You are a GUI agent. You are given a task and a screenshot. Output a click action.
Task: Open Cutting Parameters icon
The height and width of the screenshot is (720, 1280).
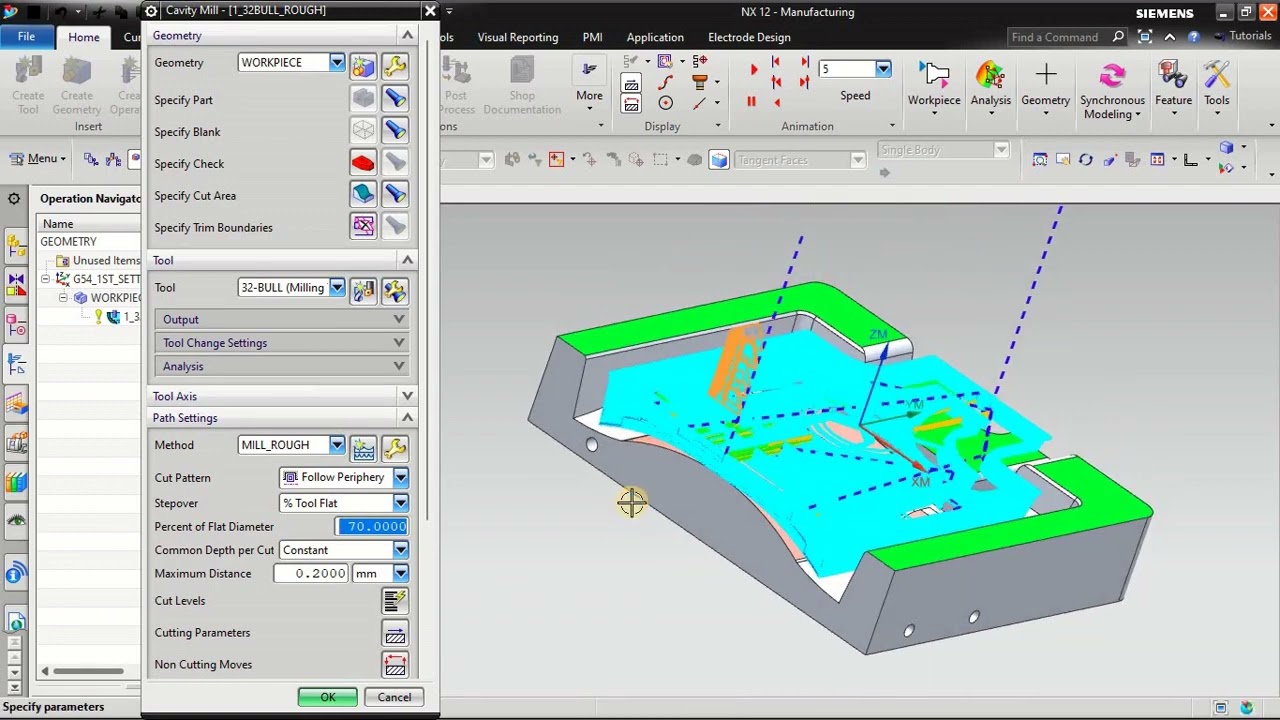pyautogui.click(x=395, y=632)
